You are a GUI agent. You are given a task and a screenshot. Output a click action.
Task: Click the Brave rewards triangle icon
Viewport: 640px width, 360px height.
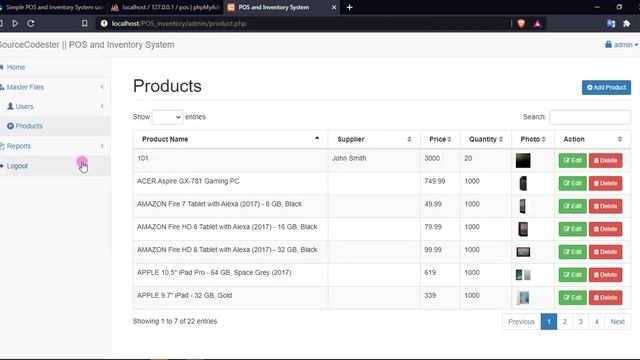click(537, 24)
